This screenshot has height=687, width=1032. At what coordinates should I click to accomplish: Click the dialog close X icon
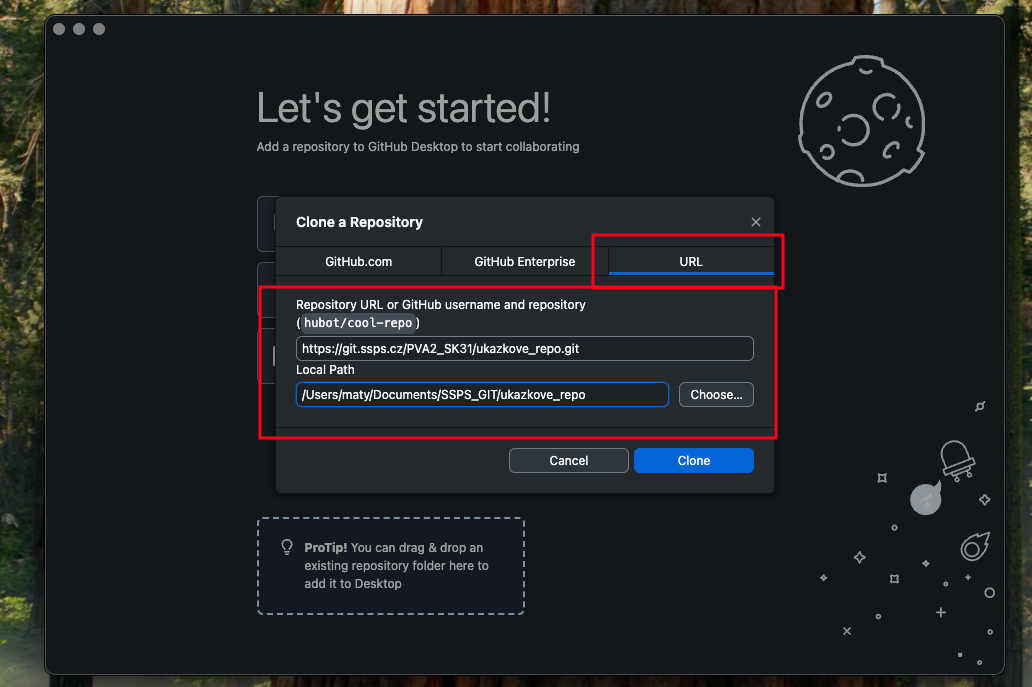click(x=755, y=222)
